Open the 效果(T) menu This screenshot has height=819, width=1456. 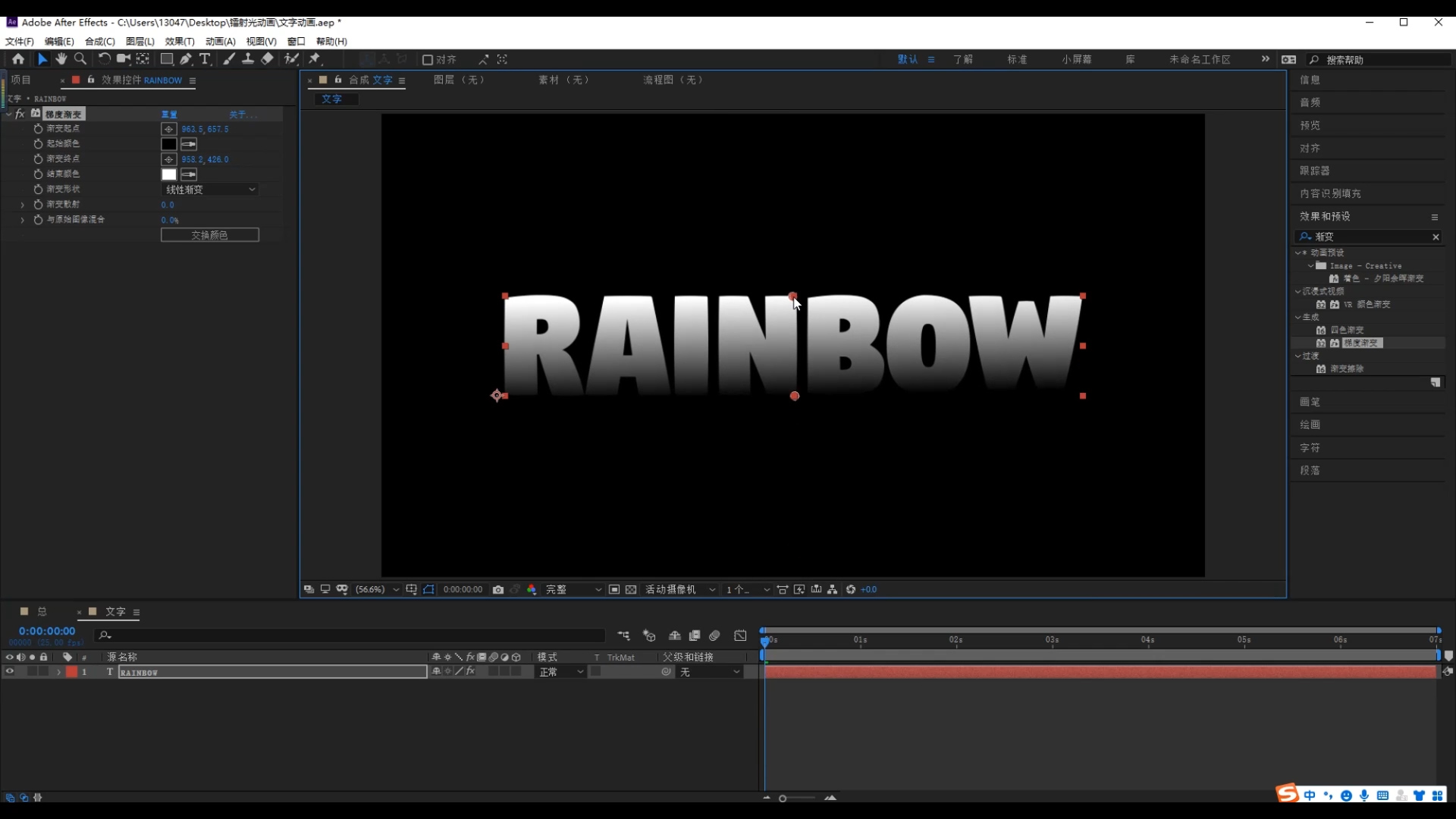click(180, 42)
